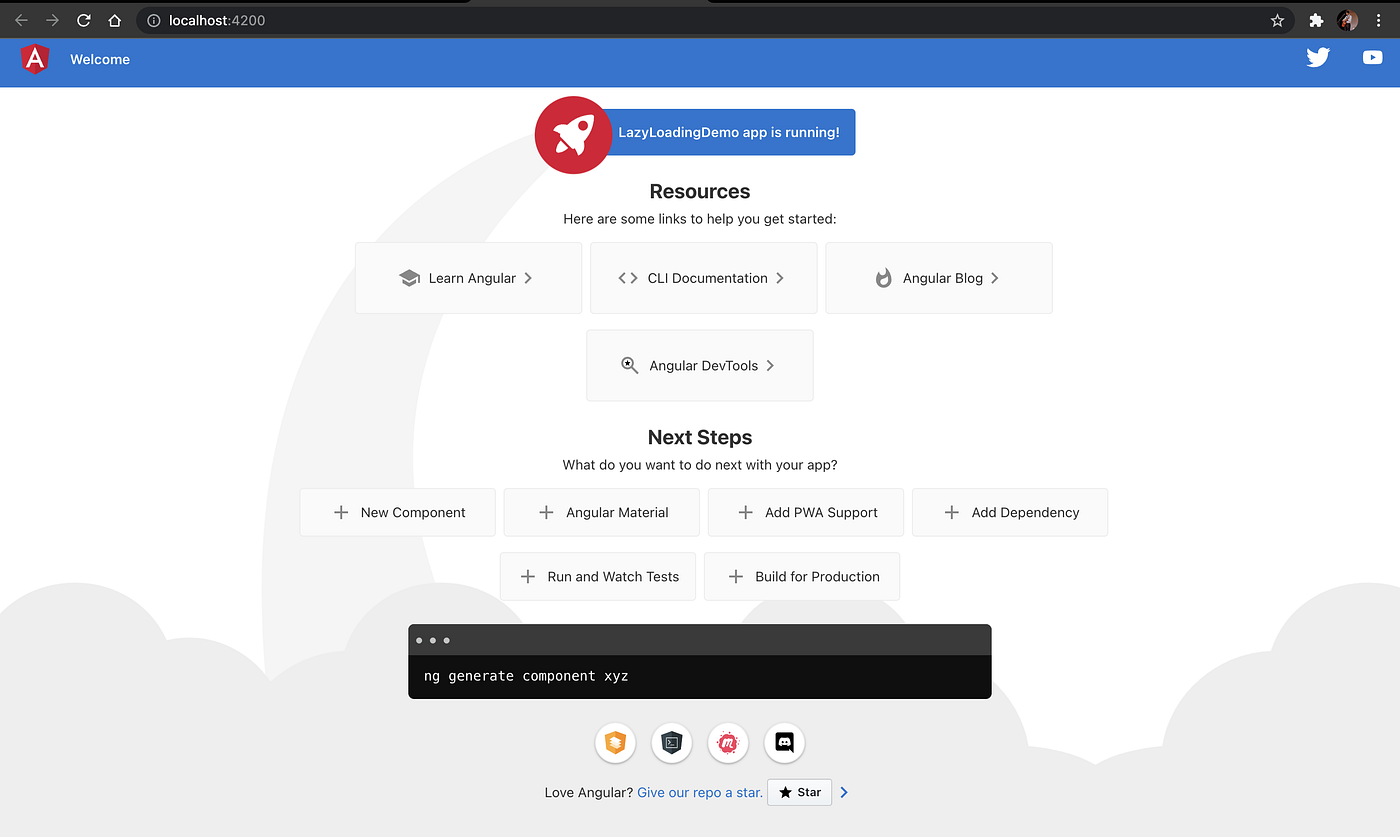Open the Angular DevTools card
Screen dimensions: 1400x837
click(700, 365)
